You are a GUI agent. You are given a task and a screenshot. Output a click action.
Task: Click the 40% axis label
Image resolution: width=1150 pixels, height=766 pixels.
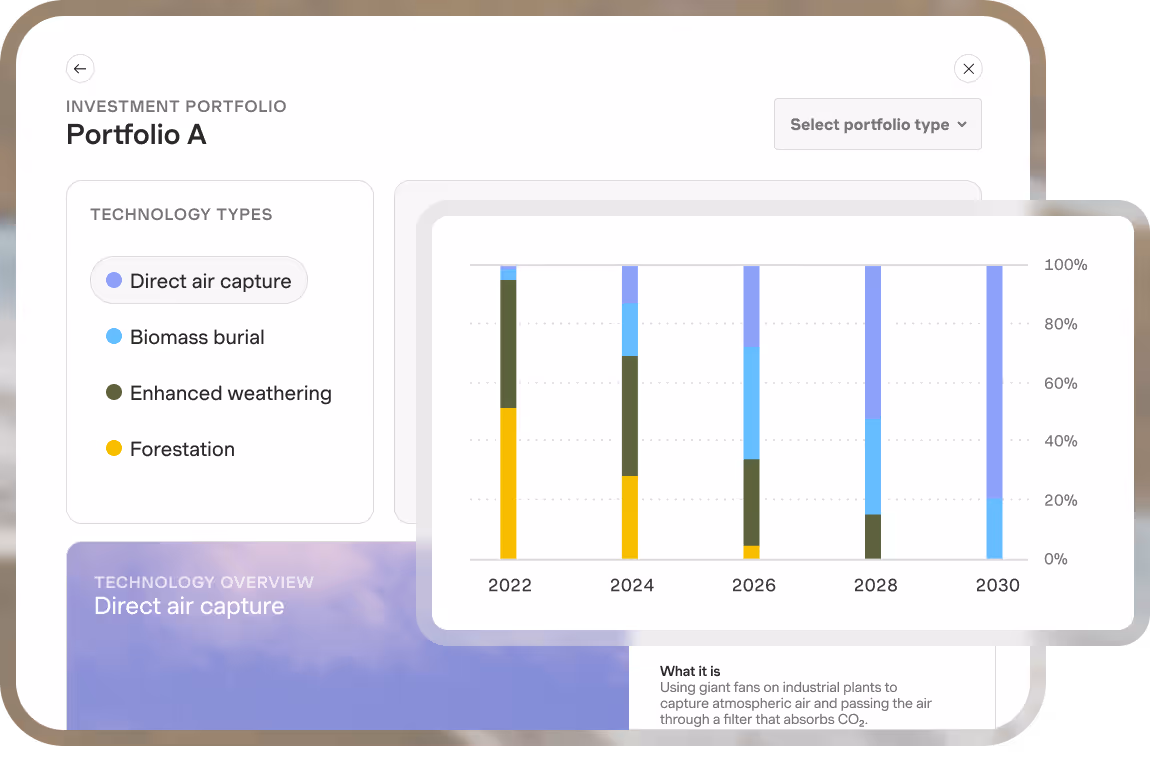(x=1061, y=441)
